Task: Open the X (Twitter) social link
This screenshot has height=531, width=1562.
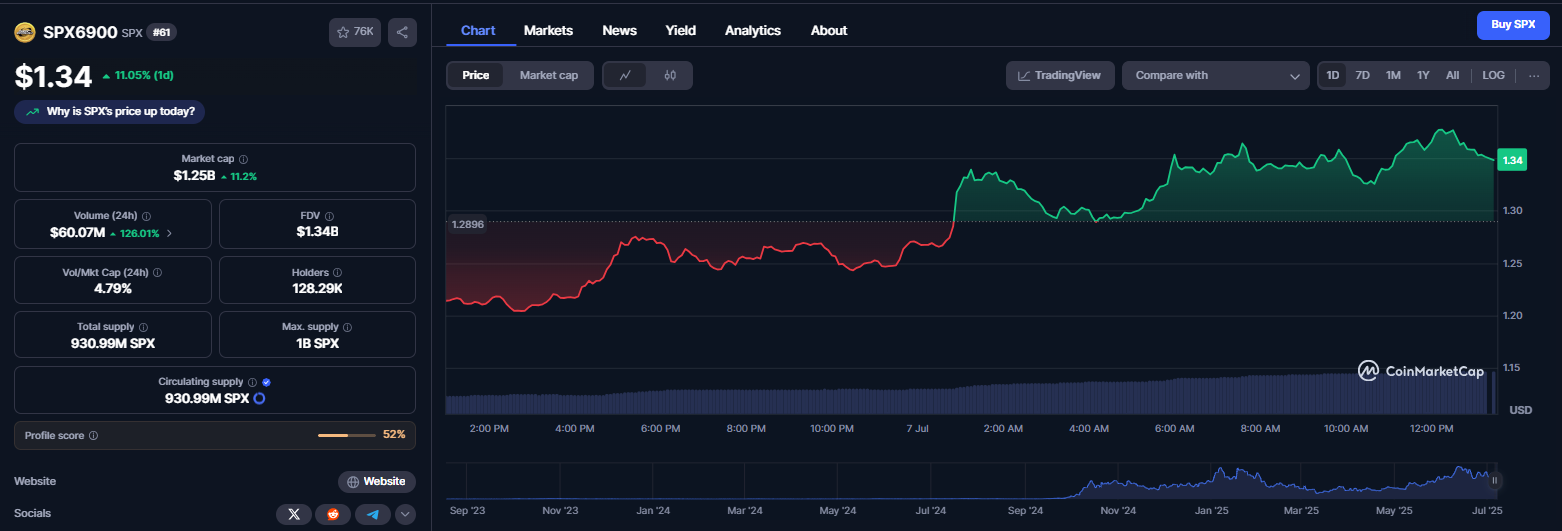Action: click(293, 514)
